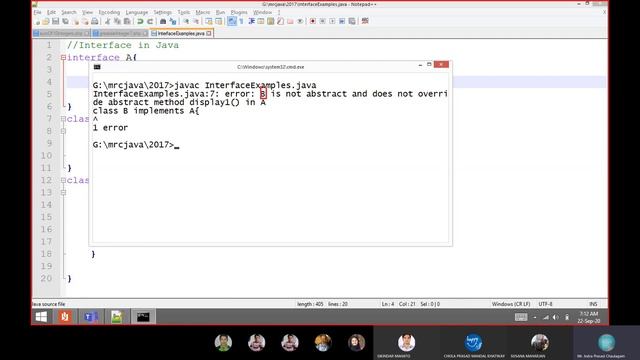Click the Open file toolbar icon

[x=46, y=21]
